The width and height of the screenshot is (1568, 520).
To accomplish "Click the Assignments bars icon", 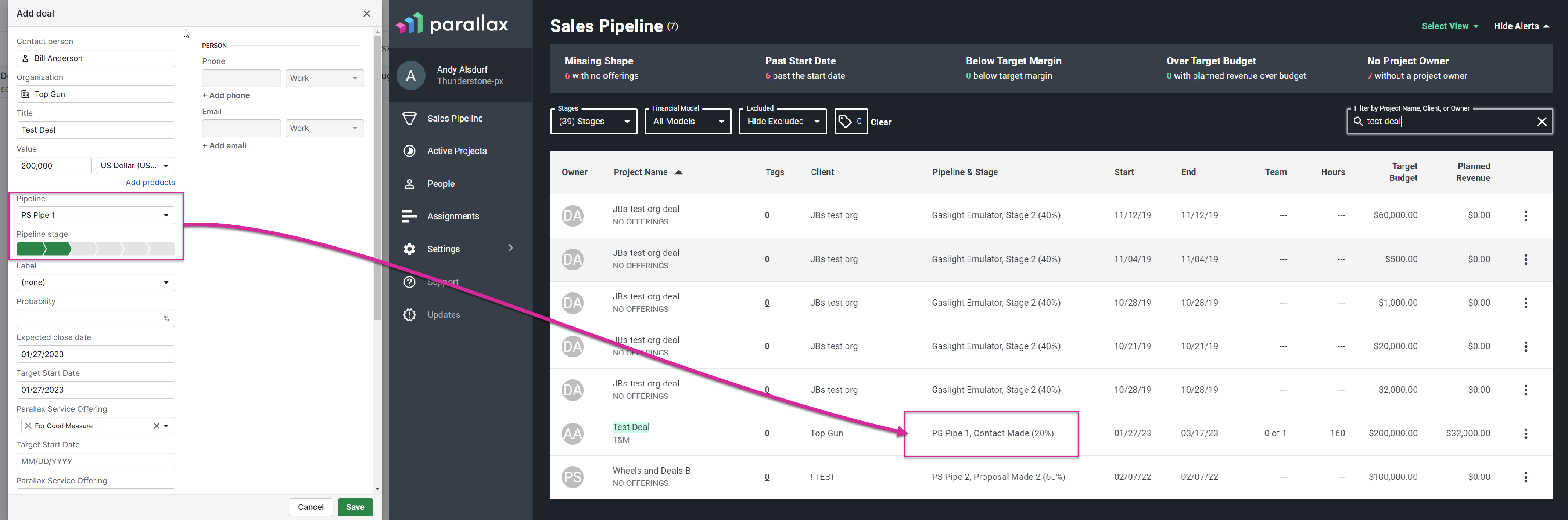I will pyautogui.click(x=410, y=216).
